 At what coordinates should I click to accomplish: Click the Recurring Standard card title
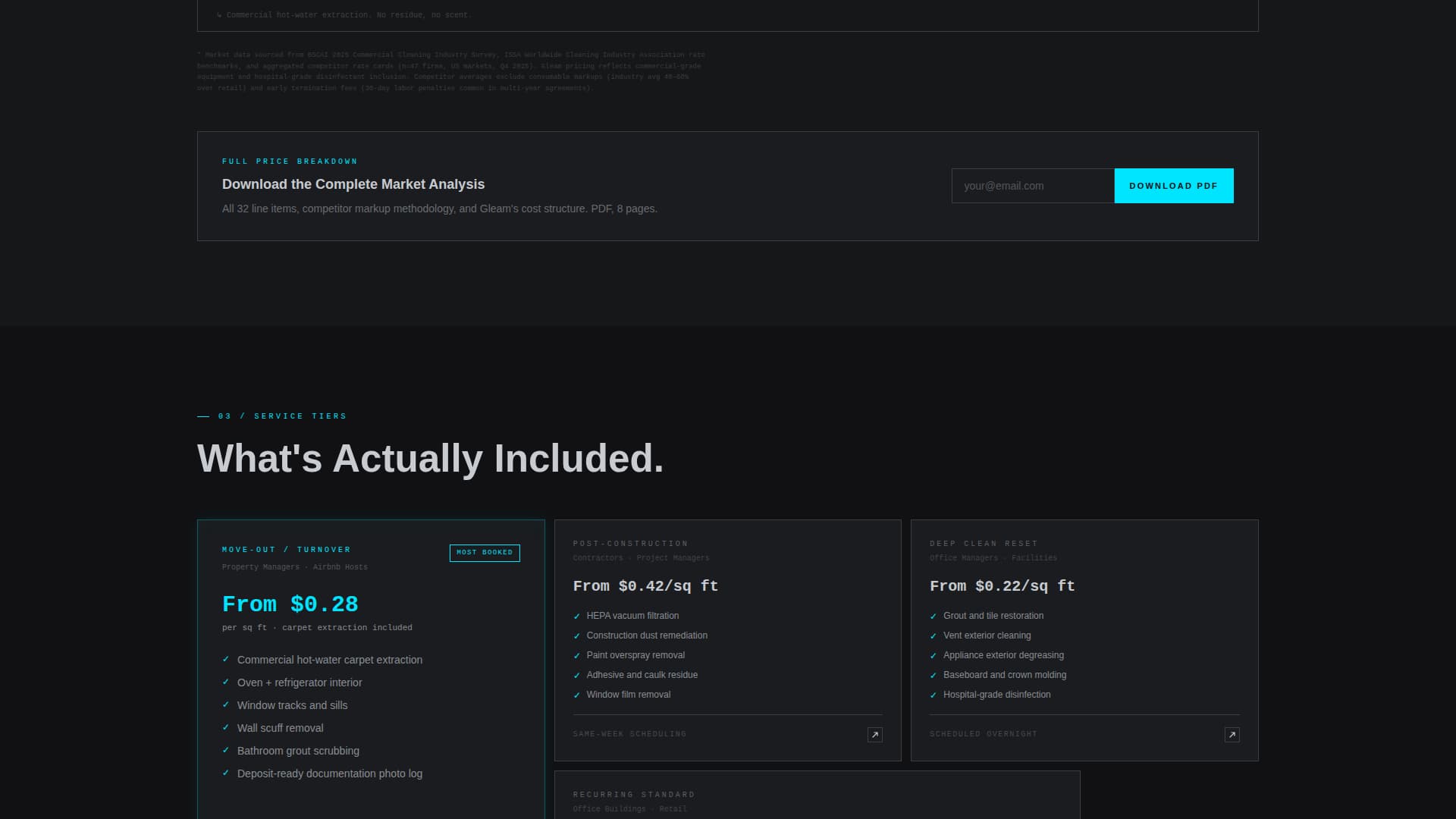634,795
